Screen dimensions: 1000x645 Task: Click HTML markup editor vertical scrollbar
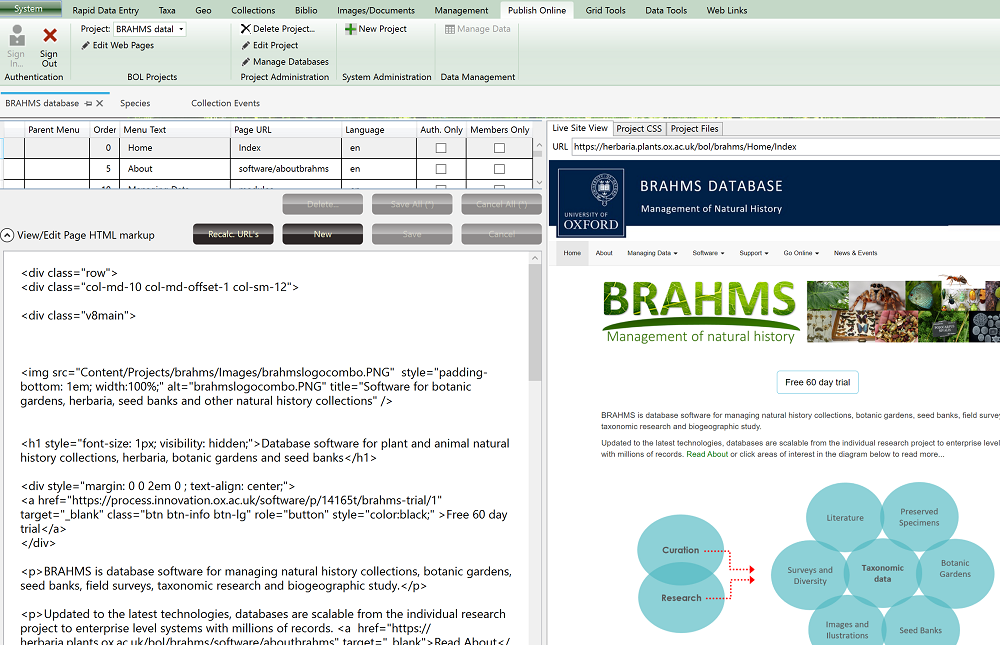point(535,323)
